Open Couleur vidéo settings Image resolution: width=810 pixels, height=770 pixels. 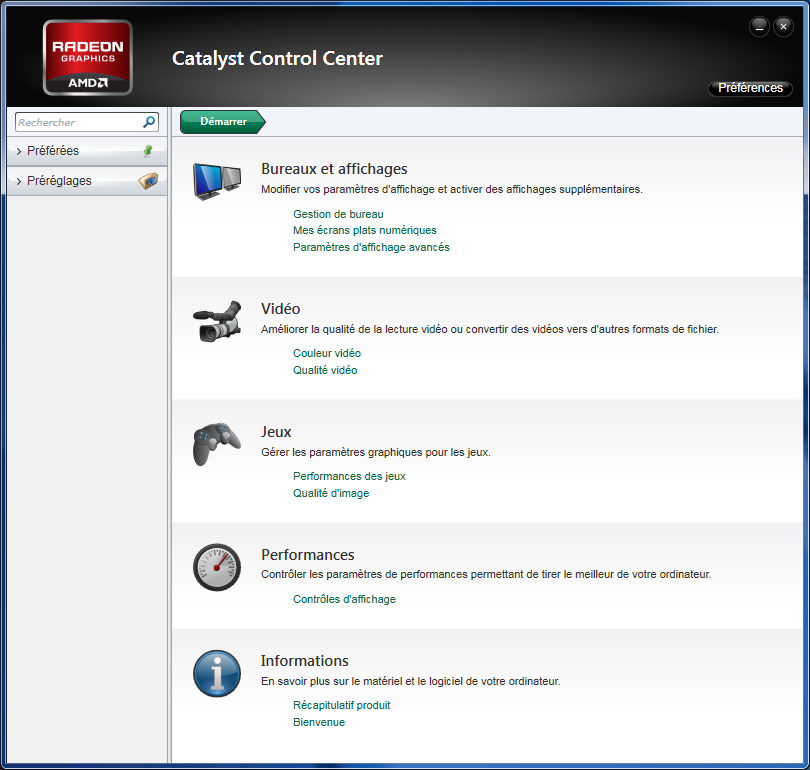326,353
